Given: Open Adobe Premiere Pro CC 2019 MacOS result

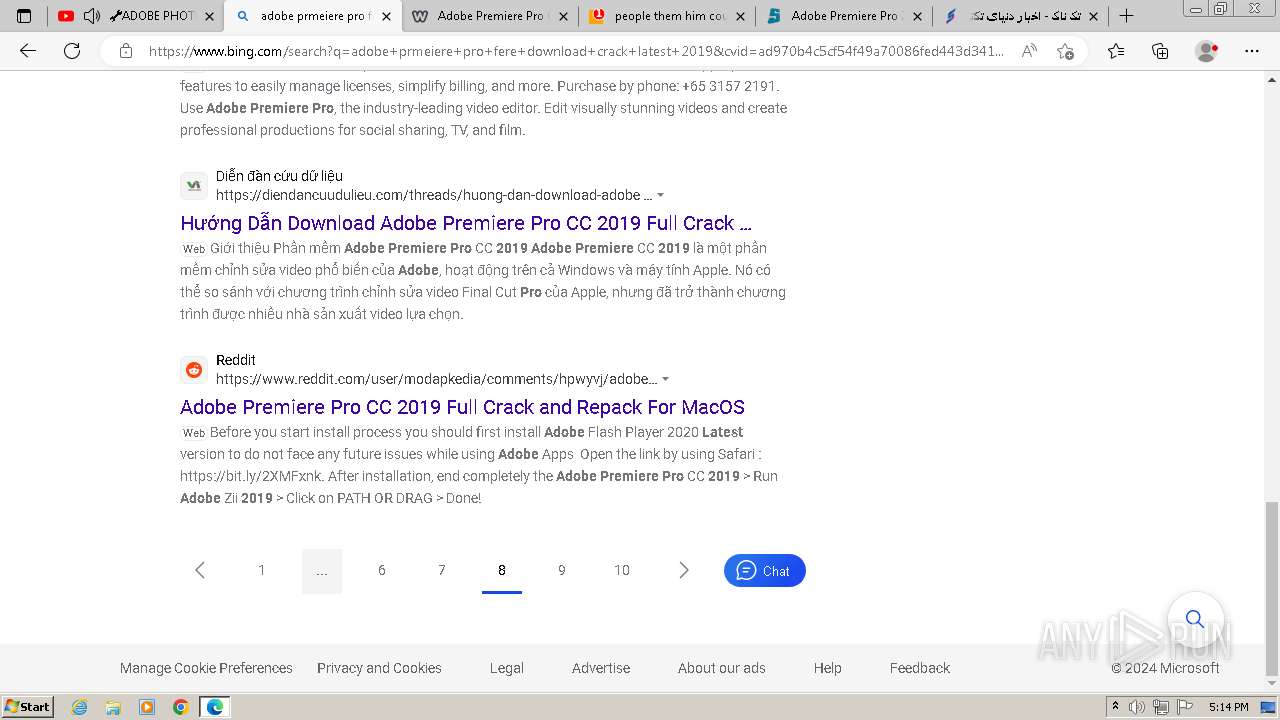Looking at the screenshot, I should (462, 407).
